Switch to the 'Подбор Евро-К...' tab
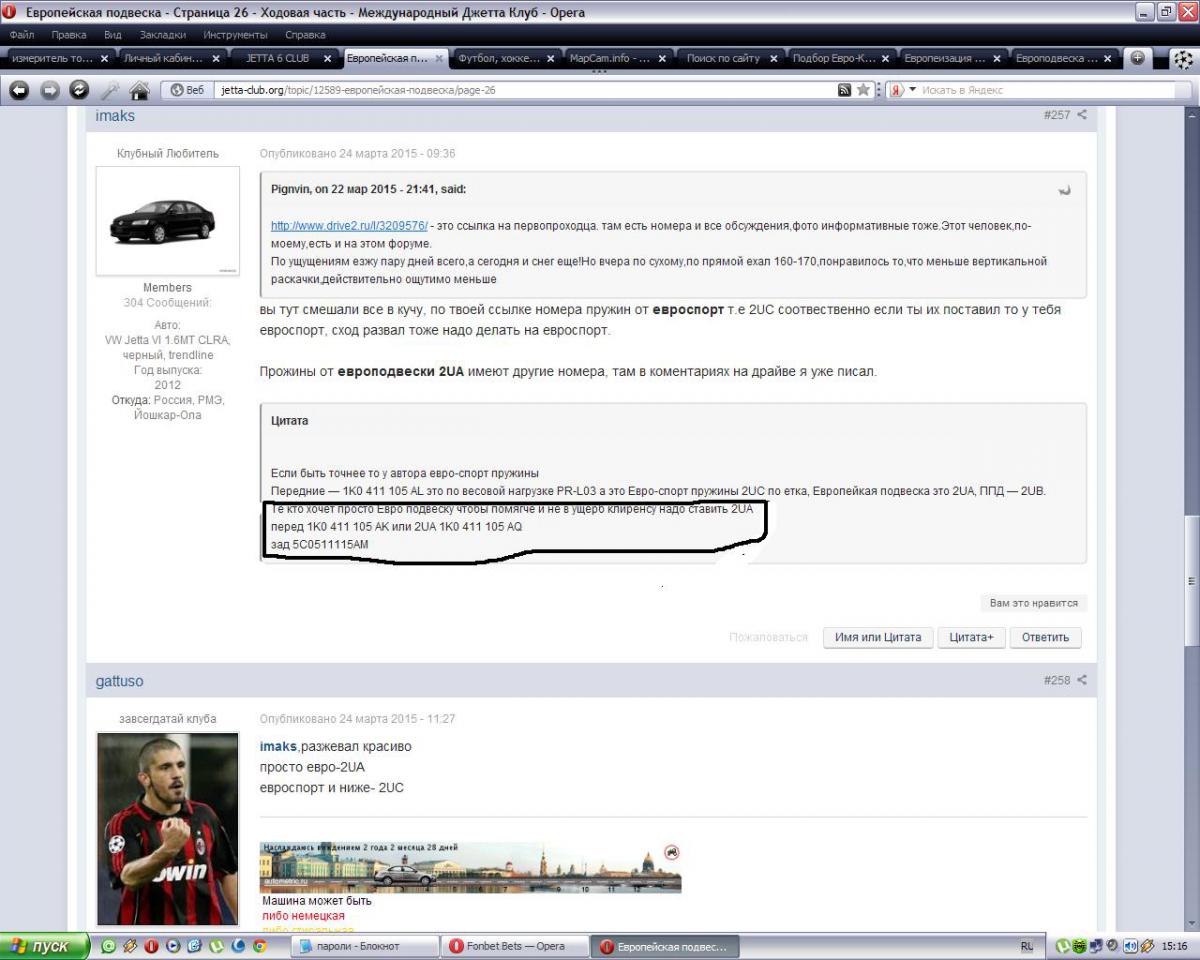The height and width of the screenshot is (960, 1200). pyautogui.click(x=841, y=58)
